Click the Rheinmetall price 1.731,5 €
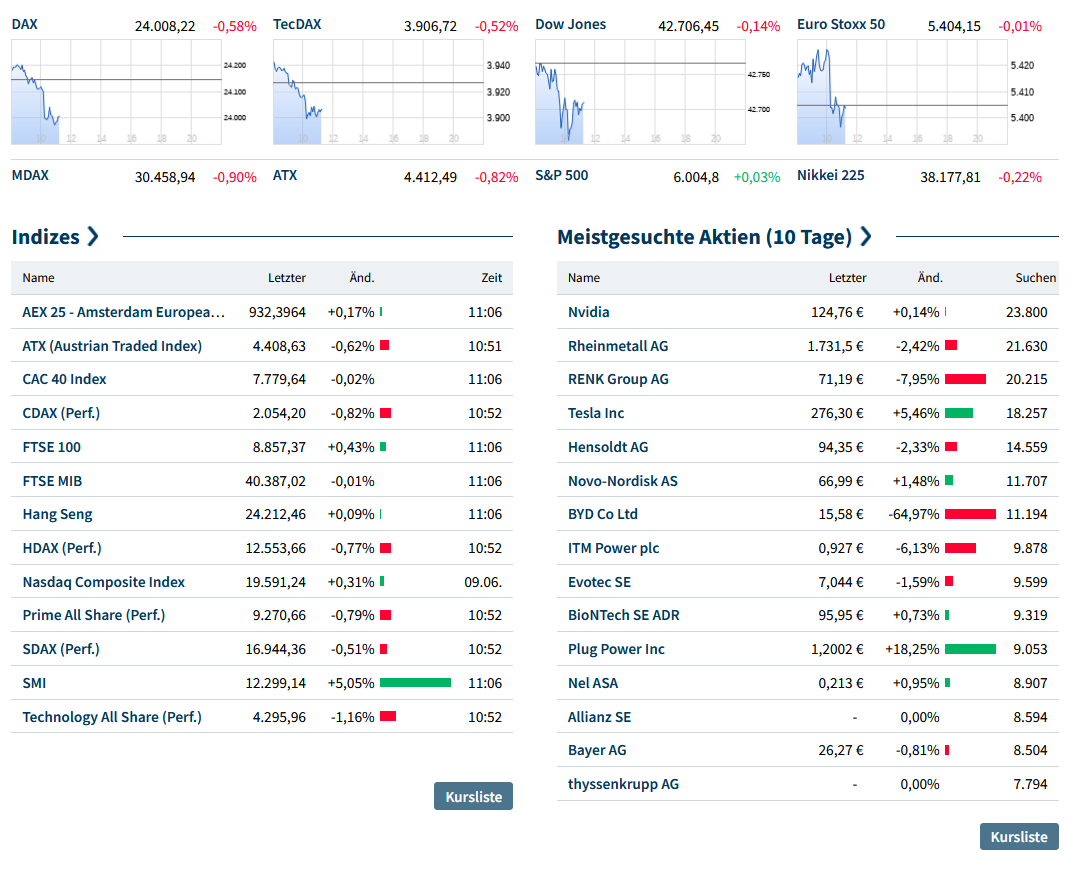Image resolution: width=1075 pixels, height=869 pixels. point(835,346)
